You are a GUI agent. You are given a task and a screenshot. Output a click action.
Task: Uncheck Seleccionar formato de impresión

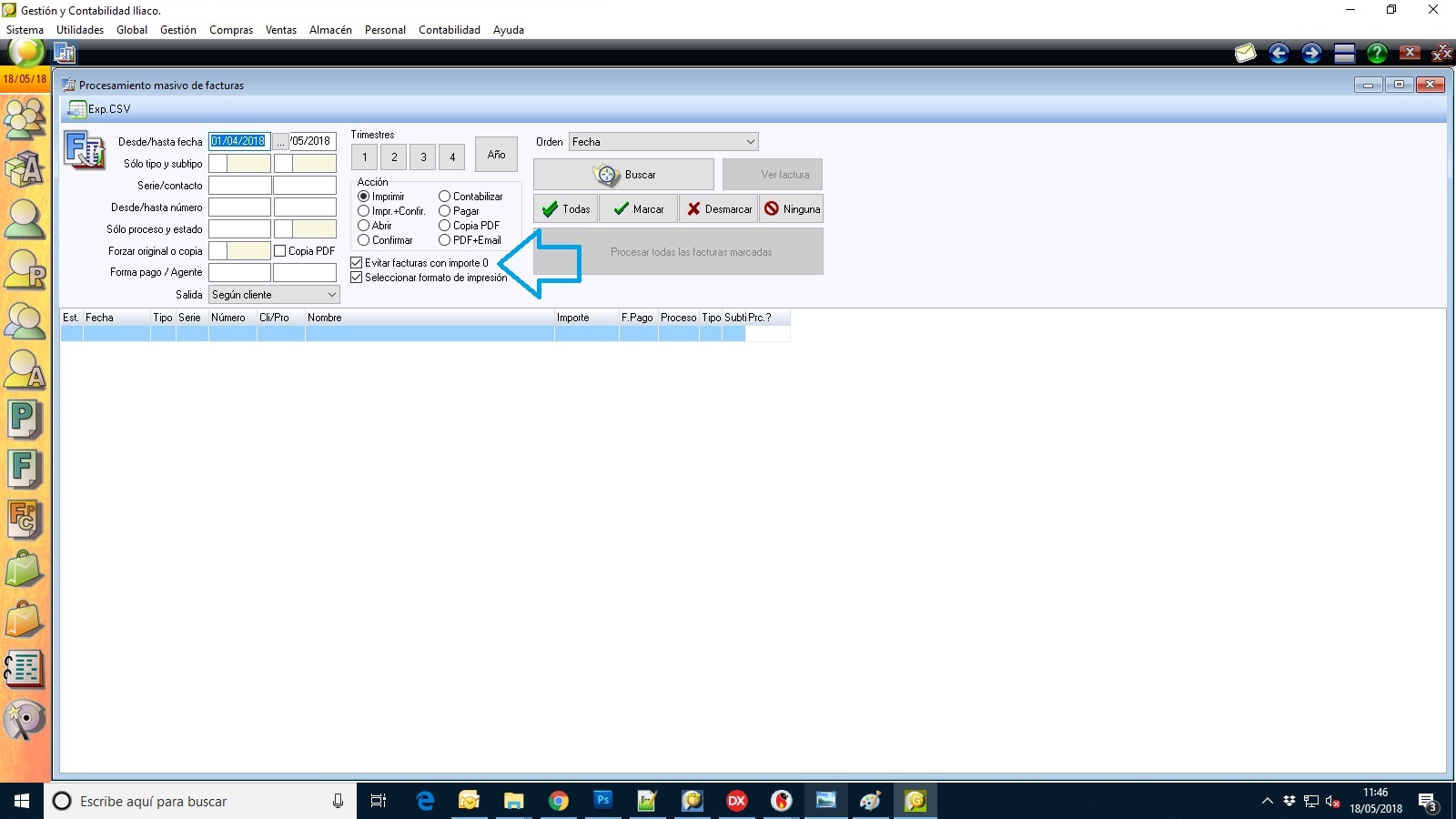click(357, 278)
